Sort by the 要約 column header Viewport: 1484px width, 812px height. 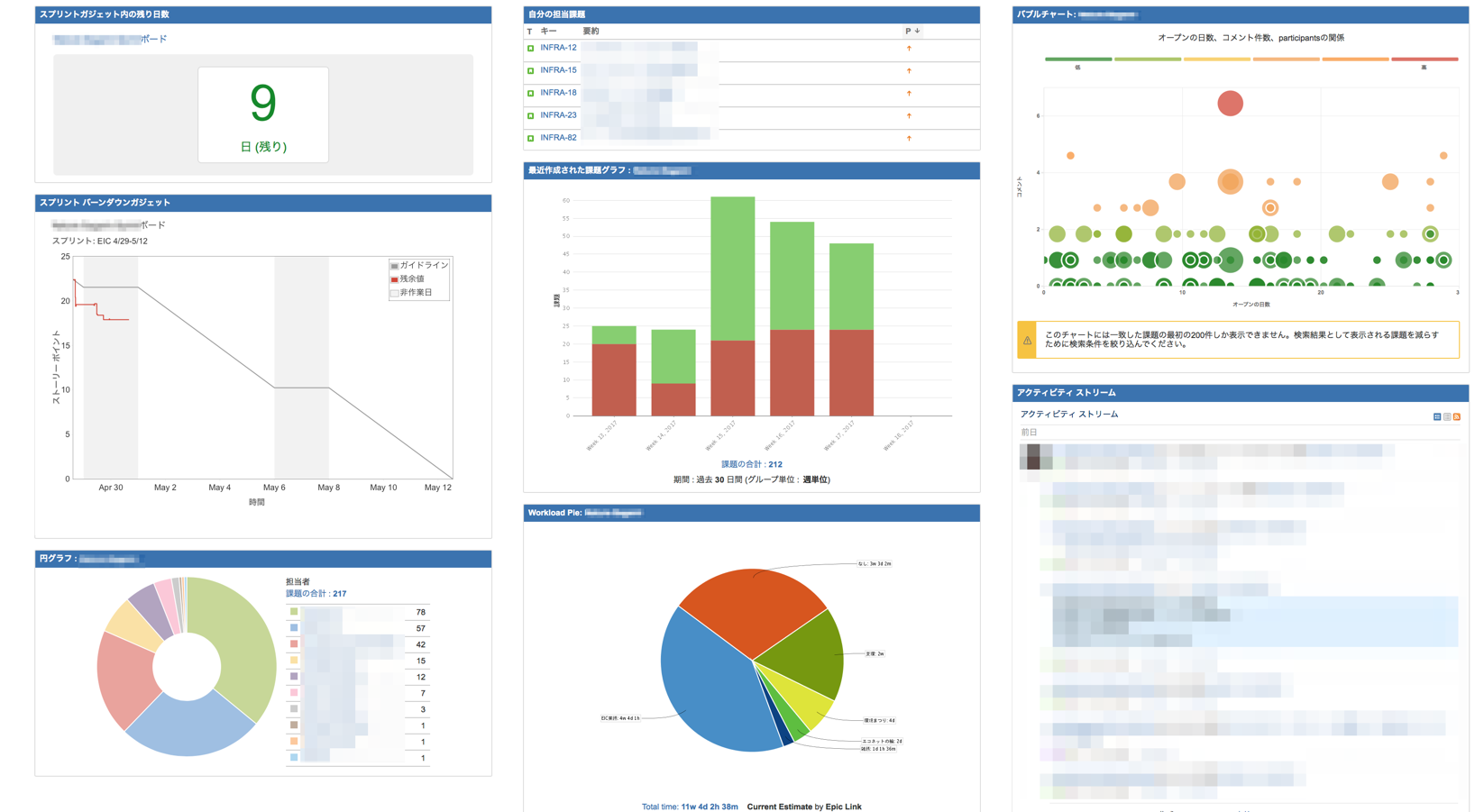591,31
